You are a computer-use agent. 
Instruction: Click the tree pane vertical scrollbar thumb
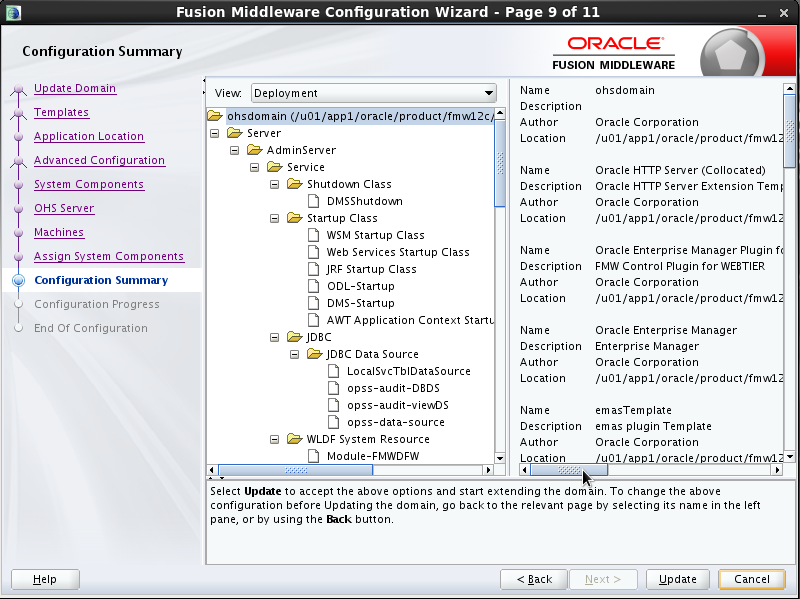coord(499,163)
